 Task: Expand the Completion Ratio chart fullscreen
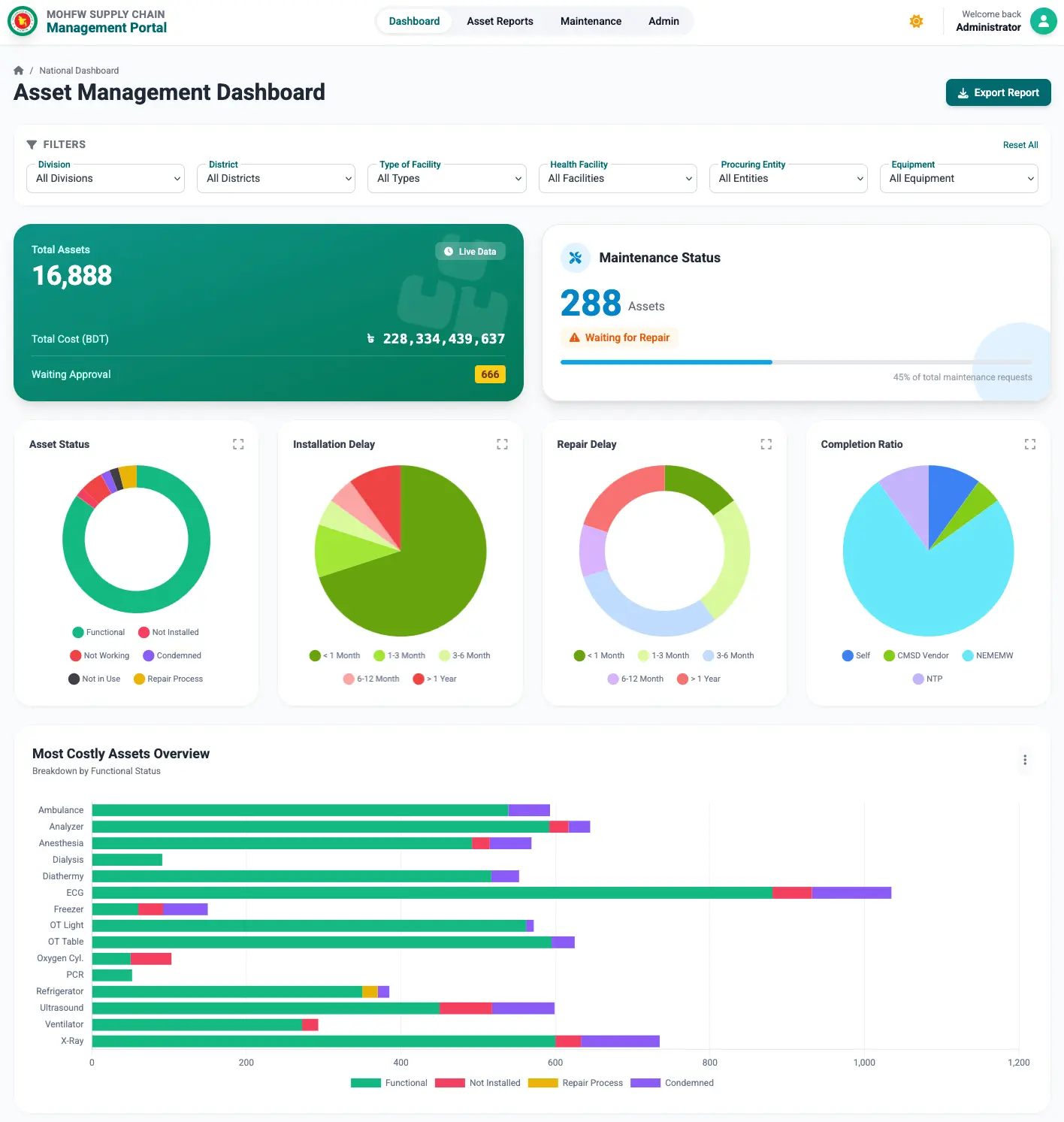1029,444
